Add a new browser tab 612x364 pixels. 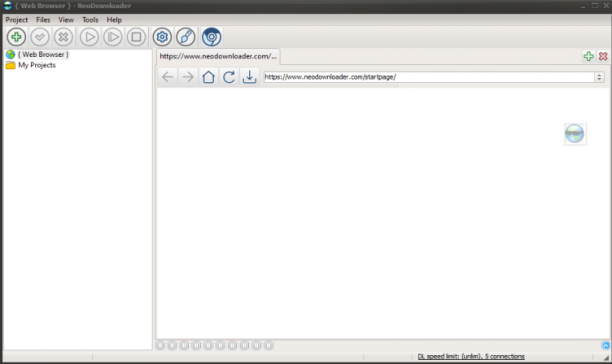[589, 56]
